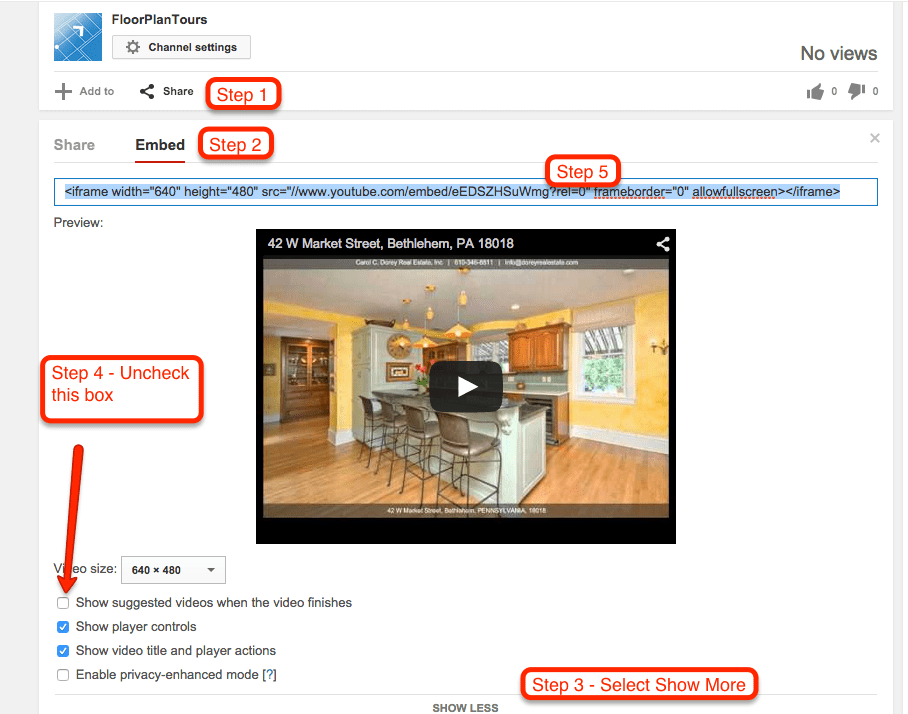The width and height of the screenshot is (908, 714).
Task: Click the thumbs up like icon
Action: [x=816, y=92]
